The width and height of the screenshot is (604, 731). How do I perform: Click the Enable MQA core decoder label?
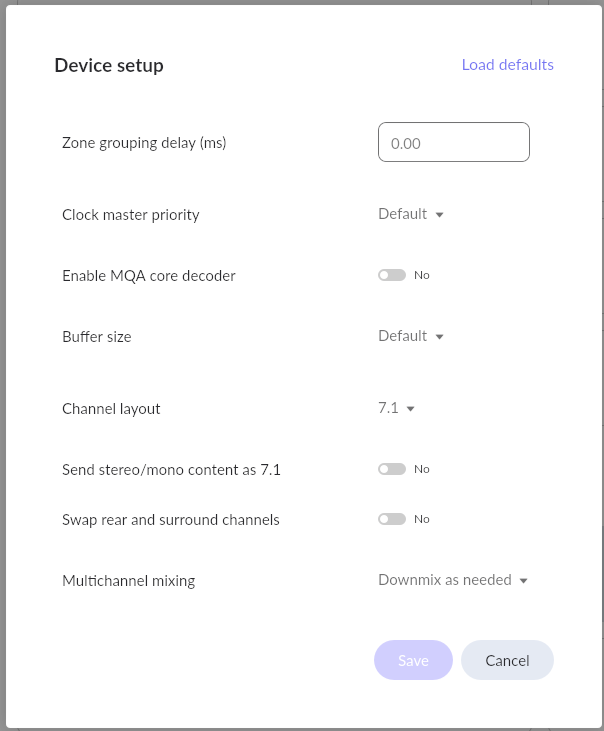tap(149, 276)
